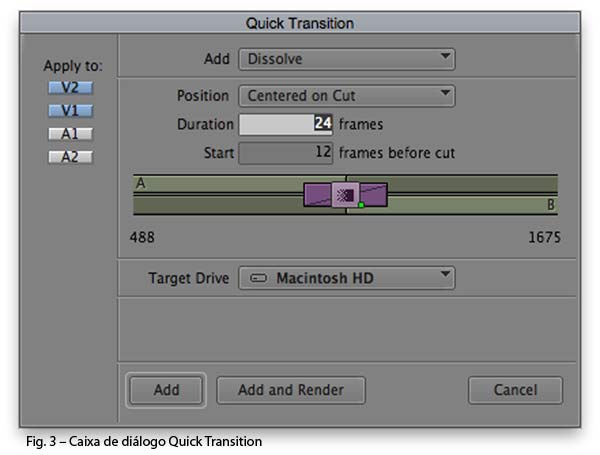Enable the A2 audio track button
The width and height of the screenshot is (600, 455).
(69, 157)
